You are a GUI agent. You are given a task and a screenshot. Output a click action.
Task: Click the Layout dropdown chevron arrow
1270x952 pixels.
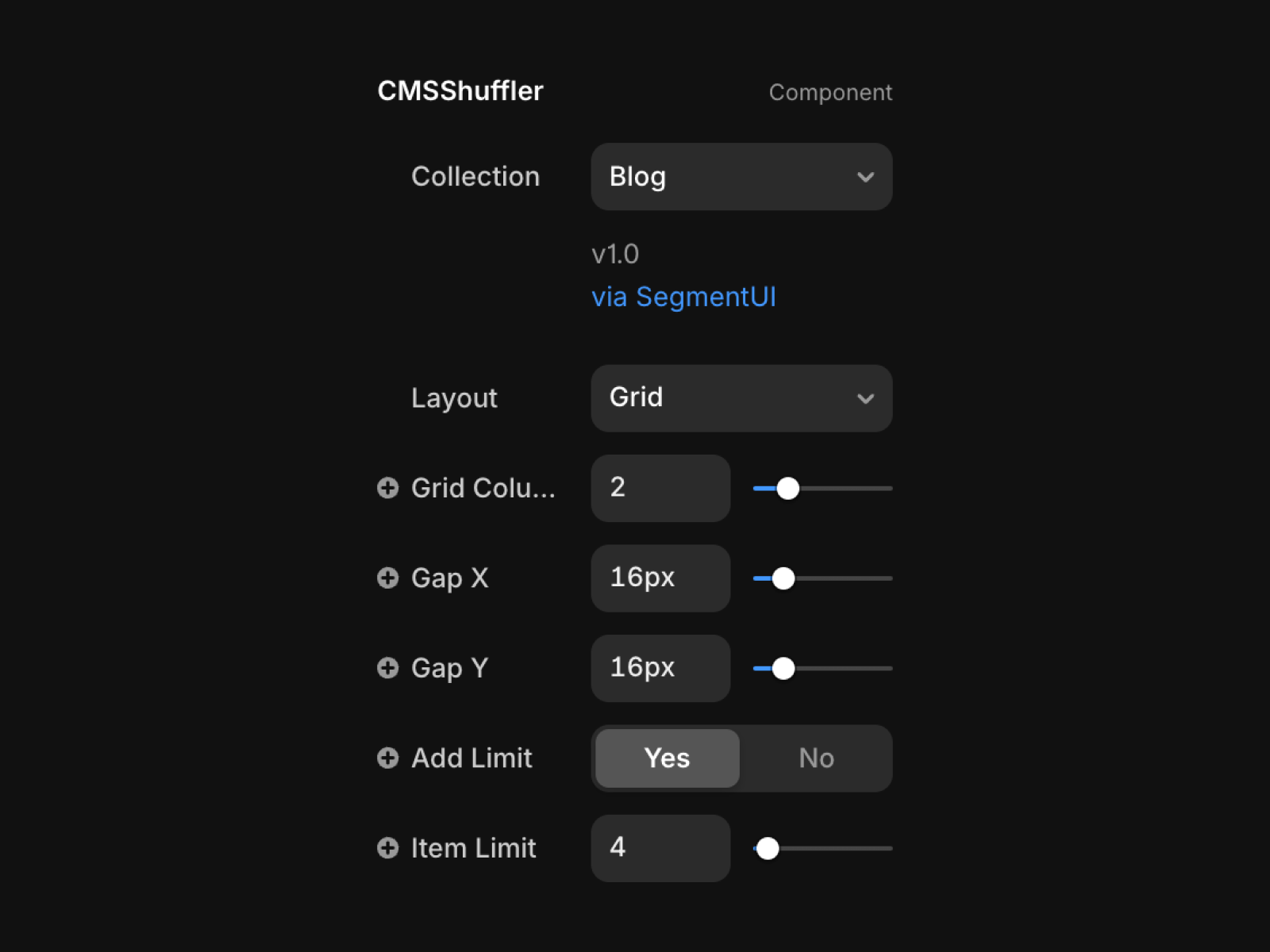pos(865,399)
